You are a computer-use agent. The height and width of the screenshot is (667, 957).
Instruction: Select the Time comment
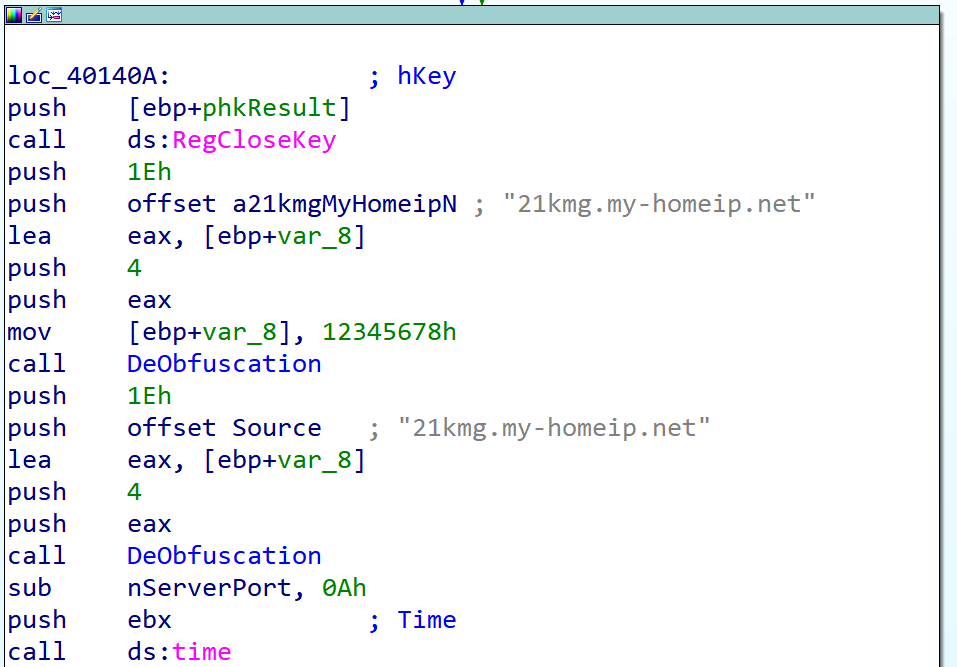(427, 620)
